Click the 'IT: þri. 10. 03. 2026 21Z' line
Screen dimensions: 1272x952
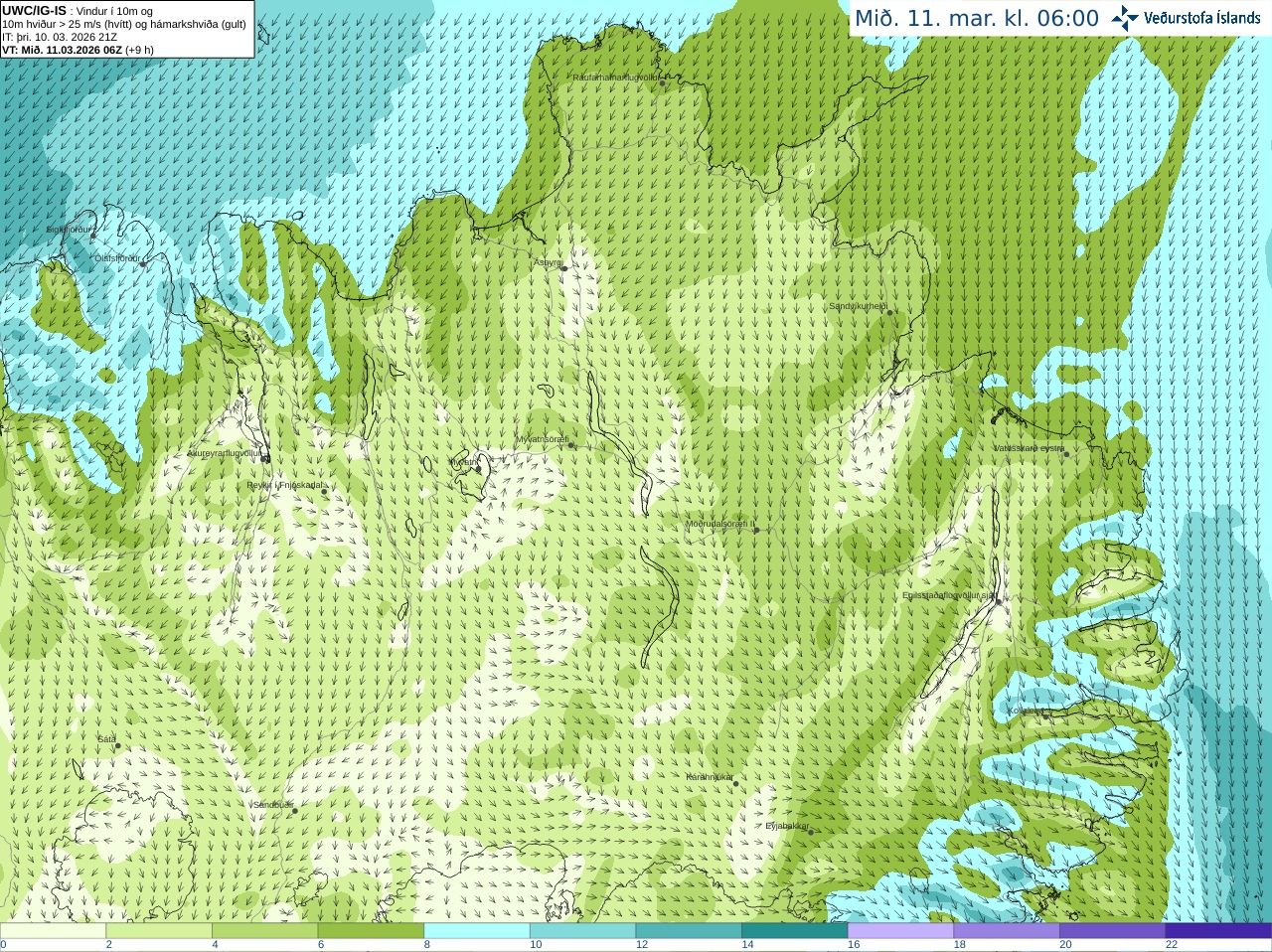[60, 37]
